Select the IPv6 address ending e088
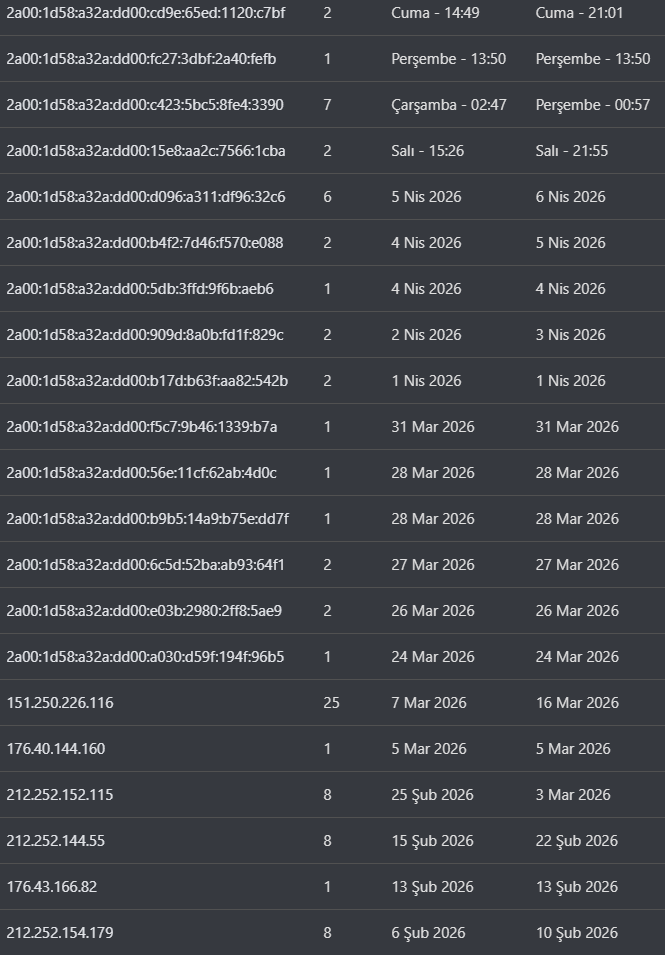 click(x=145, y=243)
